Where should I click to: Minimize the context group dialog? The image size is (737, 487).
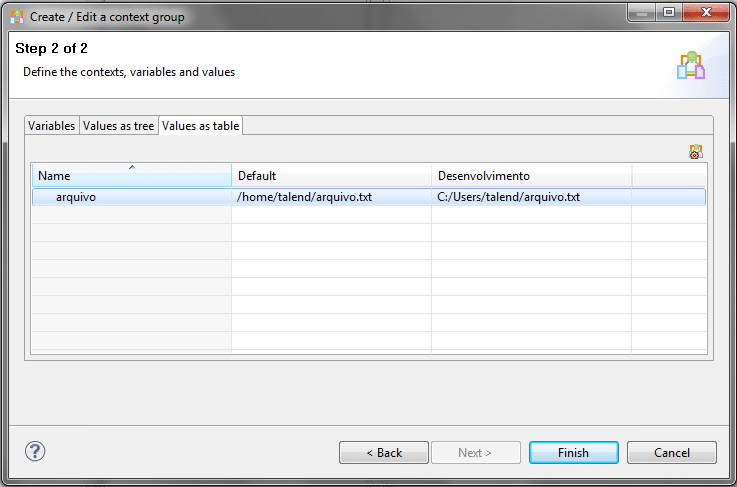[x=641, y=12]
